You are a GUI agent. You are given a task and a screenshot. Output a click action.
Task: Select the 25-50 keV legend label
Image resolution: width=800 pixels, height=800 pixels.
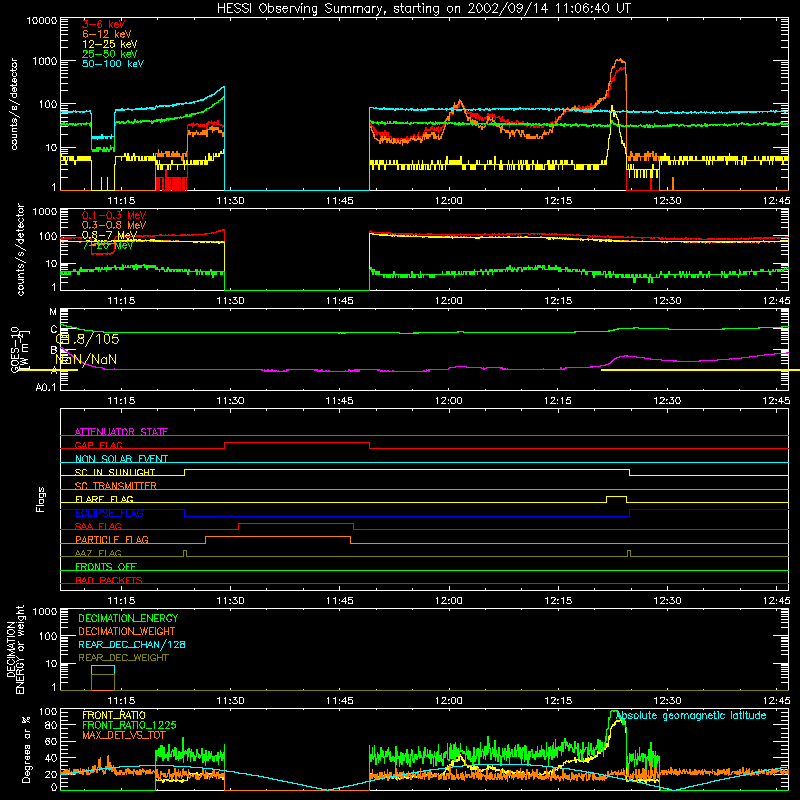point(109,54)
